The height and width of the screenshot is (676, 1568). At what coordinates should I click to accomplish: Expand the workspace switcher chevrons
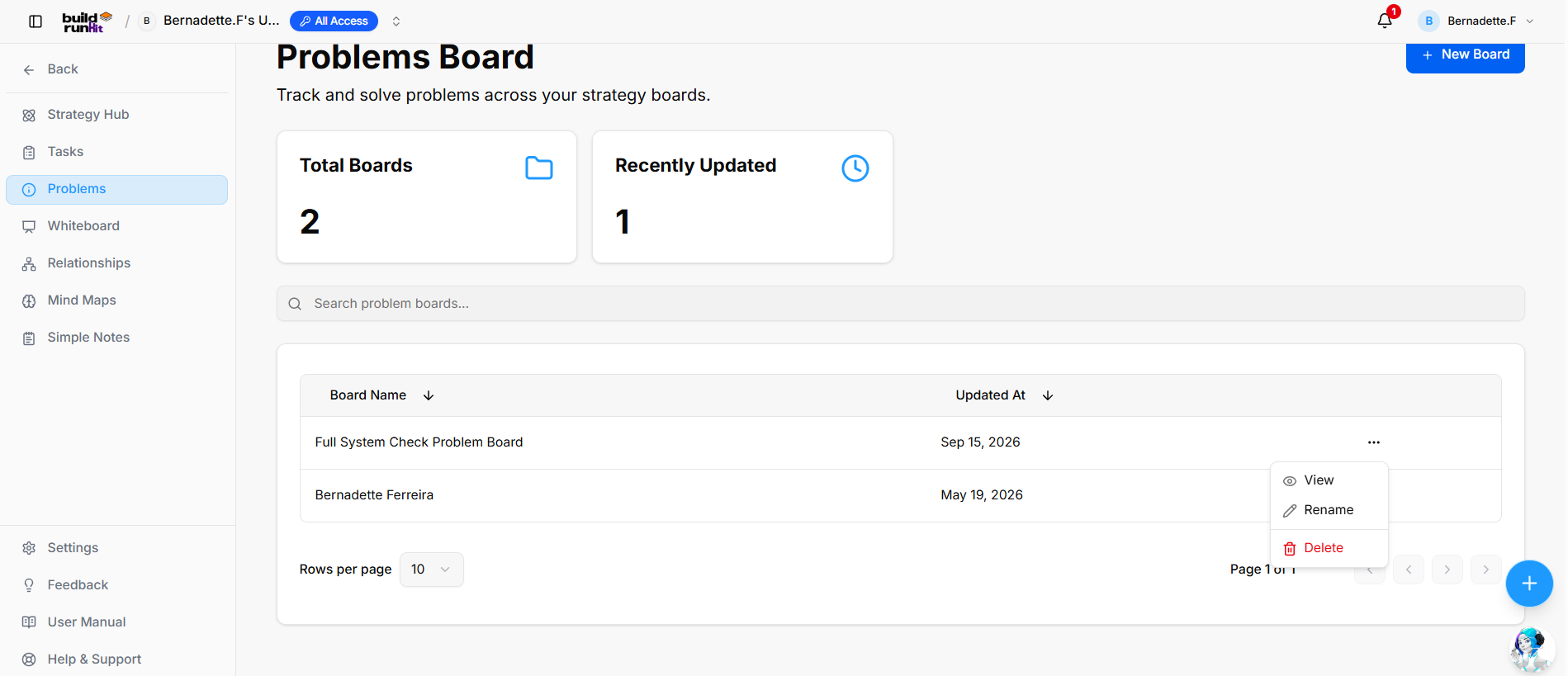[396, 21]
